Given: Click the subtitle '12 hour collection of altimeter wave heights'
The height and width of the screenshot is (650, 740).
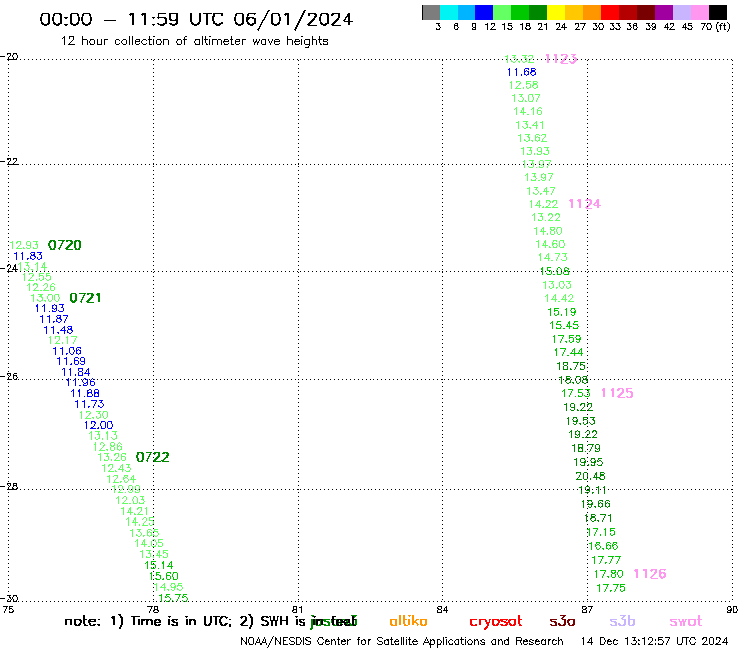Looking at the screenshot, I should tap(195, 41).
